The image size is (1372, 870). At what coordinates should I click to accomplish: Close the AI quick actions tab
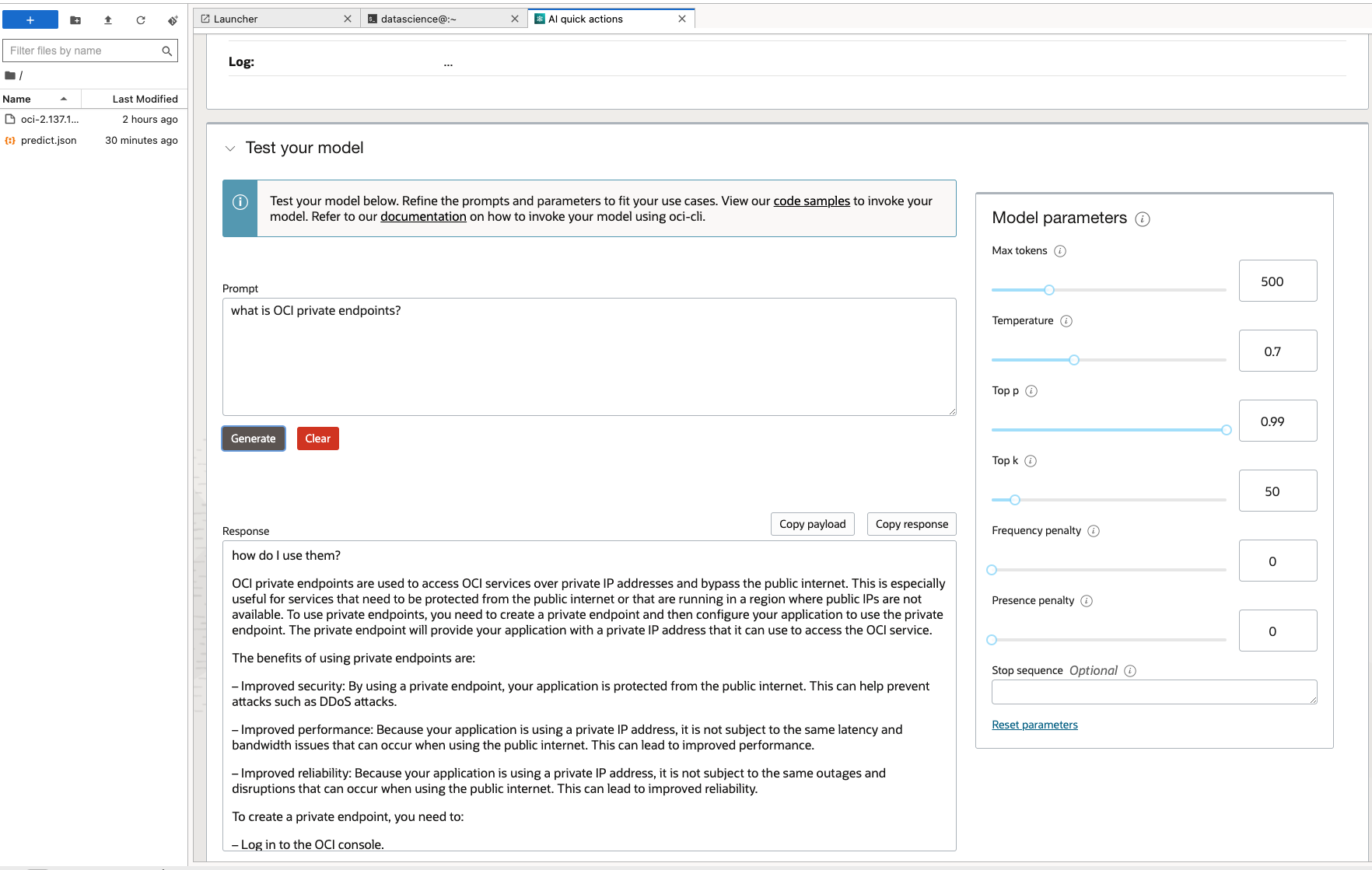coord(682,19)
